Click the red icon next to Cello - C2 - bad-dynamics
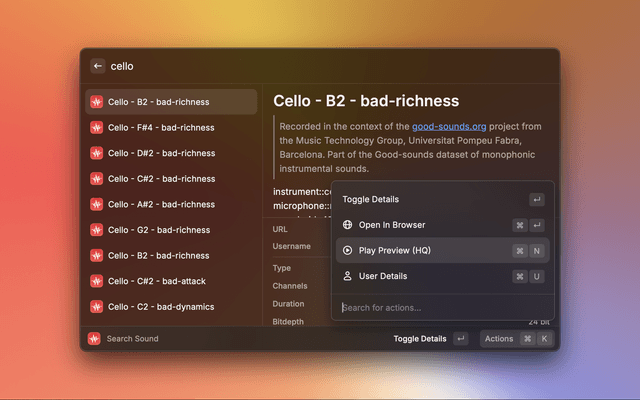This screenshot has height=400, width=640. pyautogui.click(x=96, y=307)
